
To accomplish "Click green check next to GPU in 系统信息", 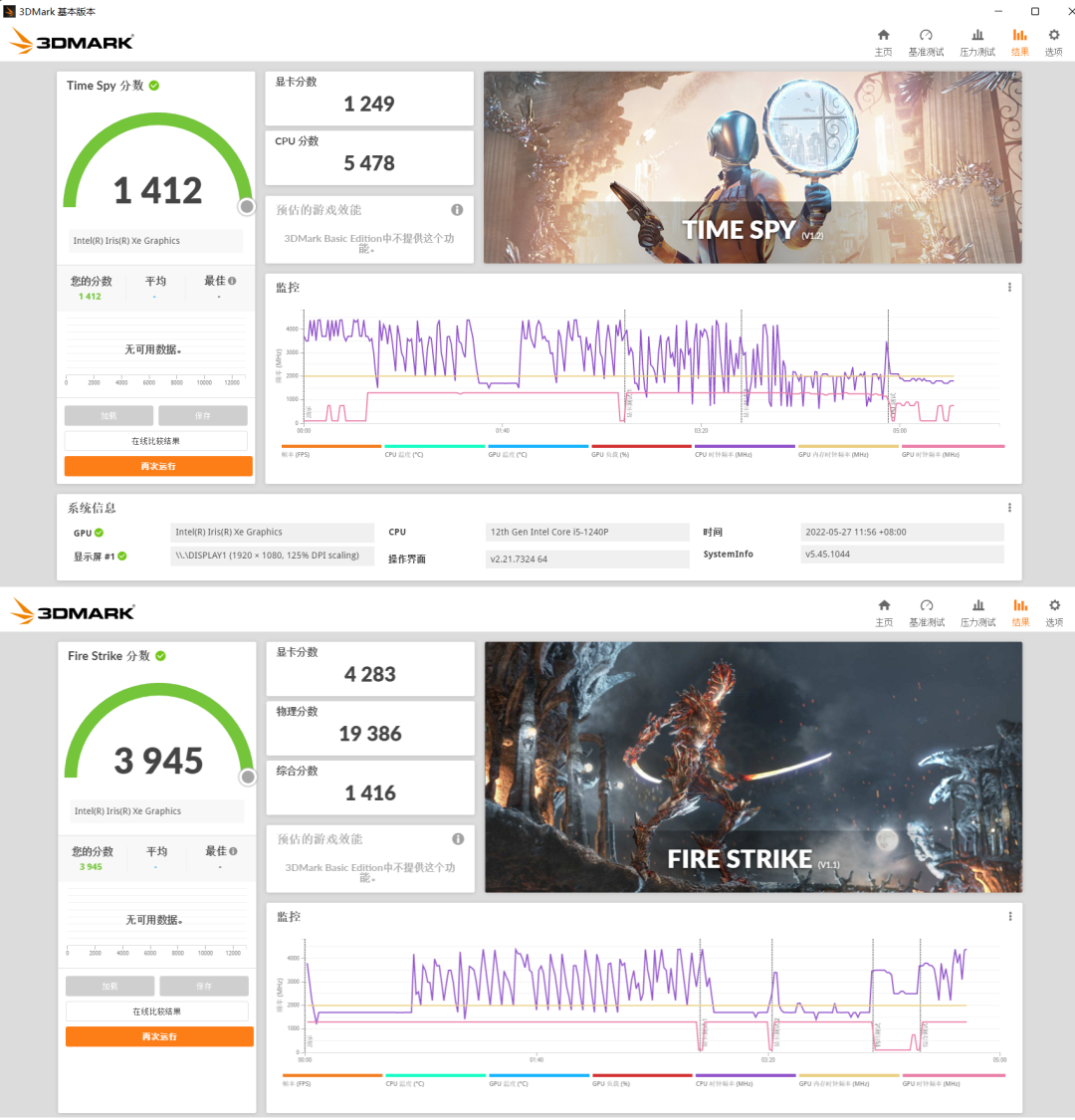I will [100, 533].
